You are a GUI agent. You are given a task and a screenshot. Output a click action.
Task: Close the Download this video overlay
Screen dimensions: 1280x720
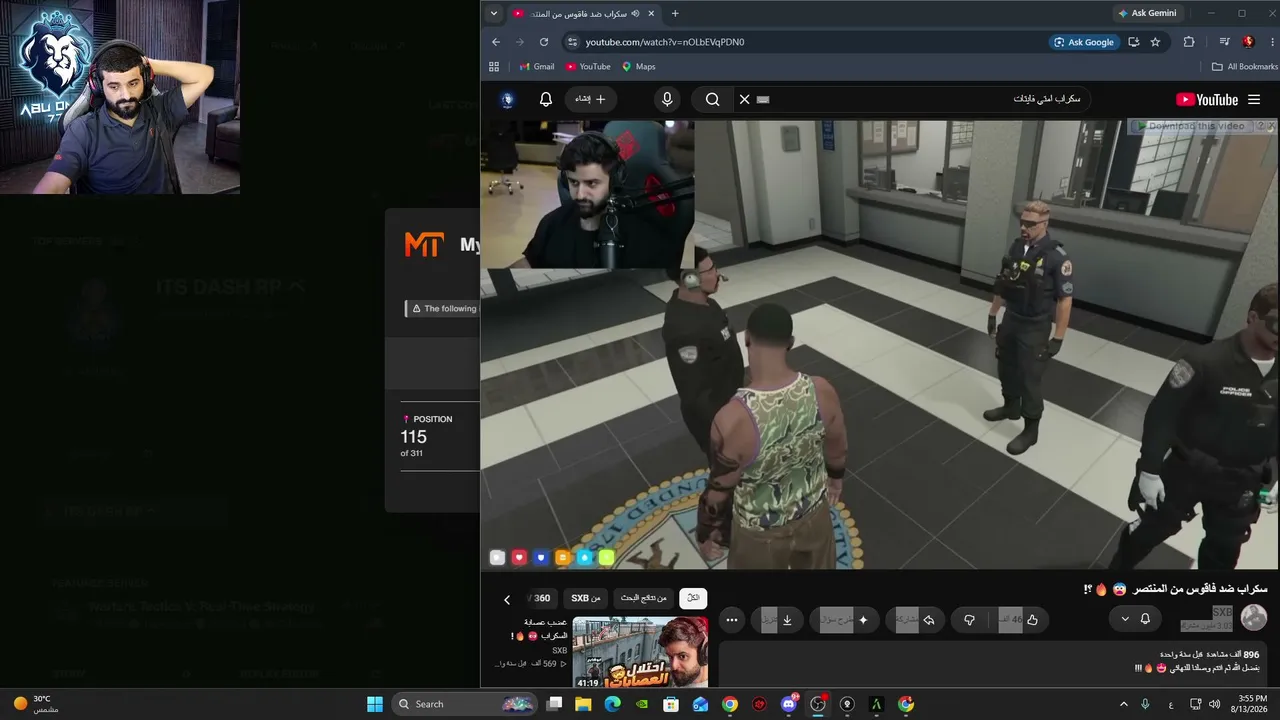pyautogui.click(x=1271, y=126)
